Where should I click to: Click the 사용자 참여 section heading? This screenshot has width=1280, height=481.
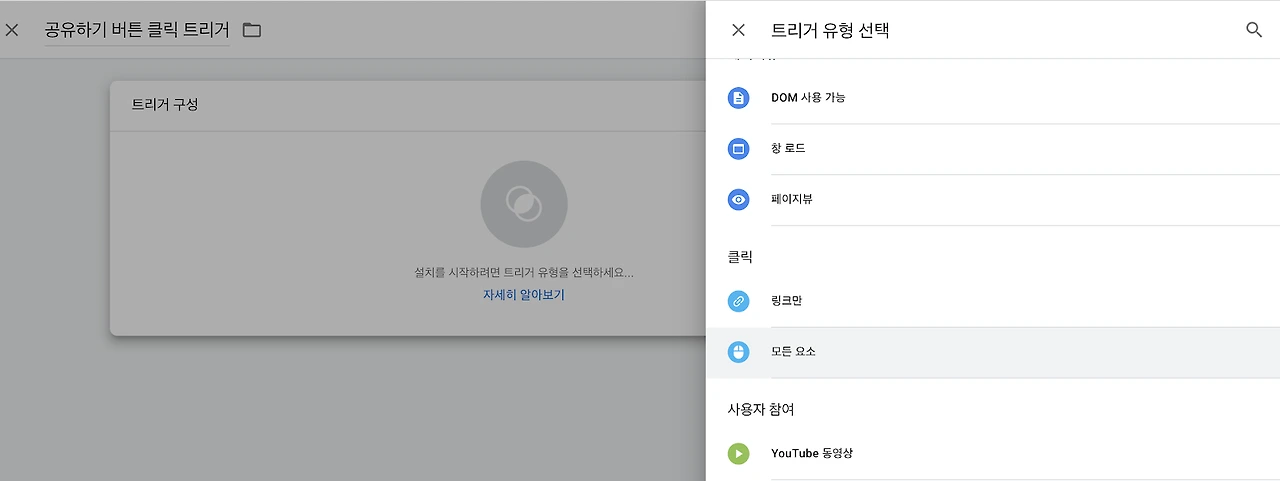761,409
